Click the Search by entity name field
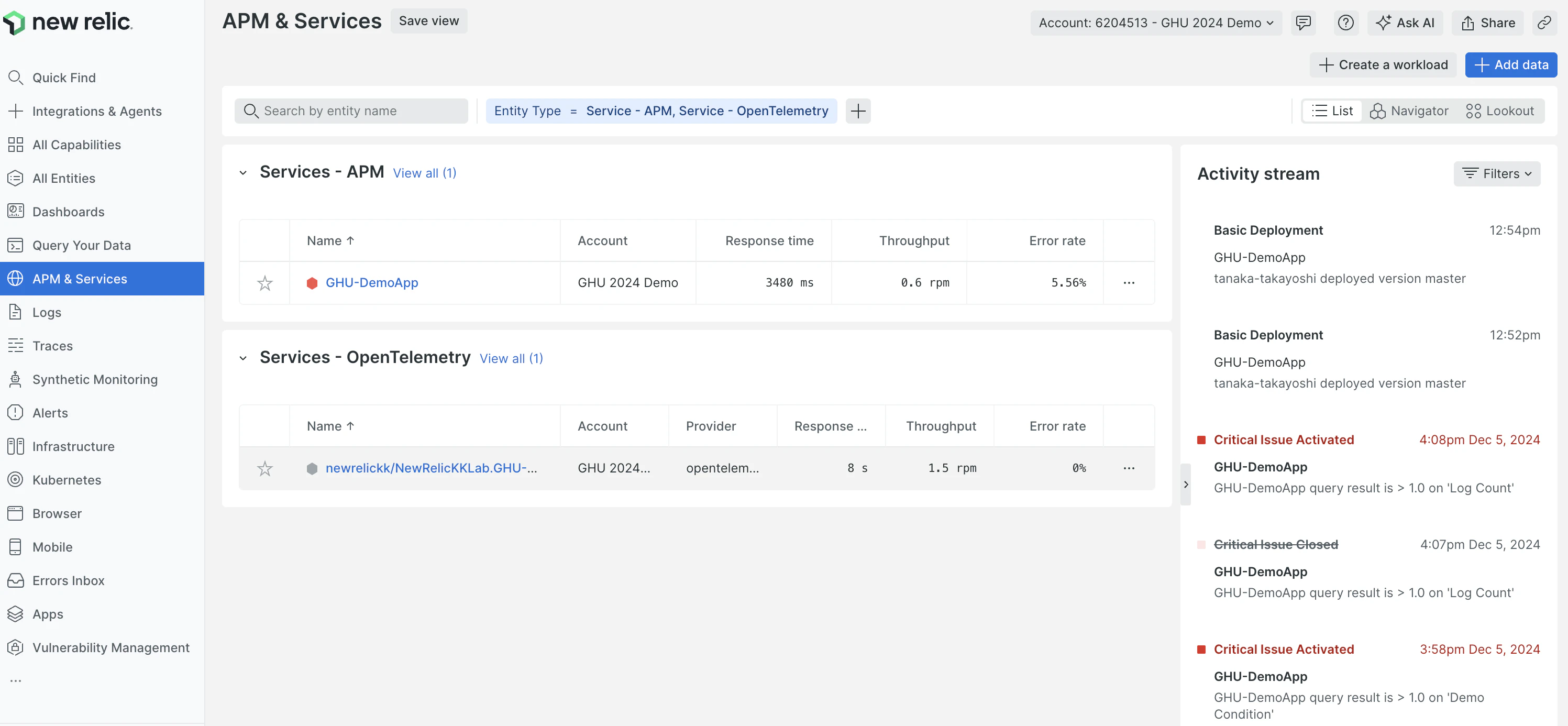Screen dimensions: 1568x726 pyautogui.click(x=351, y=111)
